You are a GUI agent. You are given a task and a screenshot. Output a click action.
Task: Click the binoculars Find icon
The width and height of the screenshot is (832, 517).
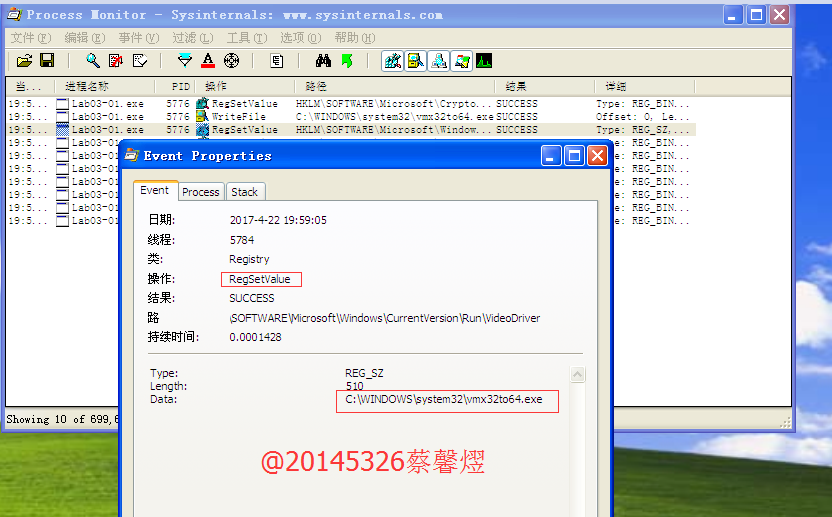click(x=324, y=61)
